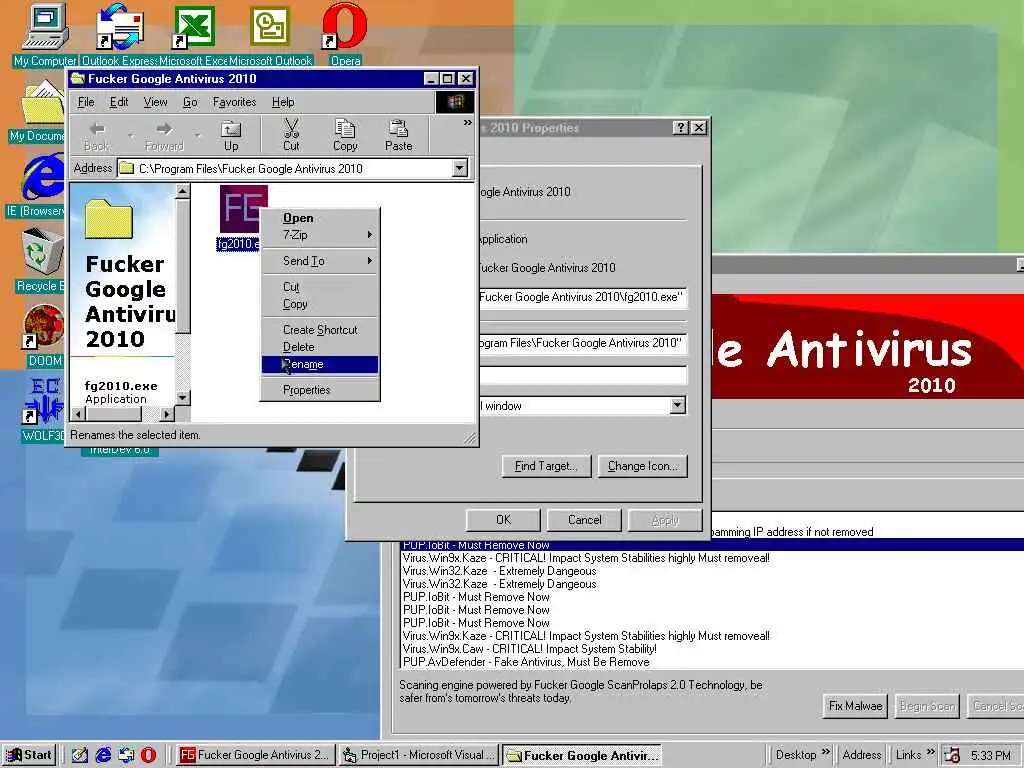The image size is (1024, 768).
Task: Select Create Shortcut from the context menu
Action: click(320, 330)
